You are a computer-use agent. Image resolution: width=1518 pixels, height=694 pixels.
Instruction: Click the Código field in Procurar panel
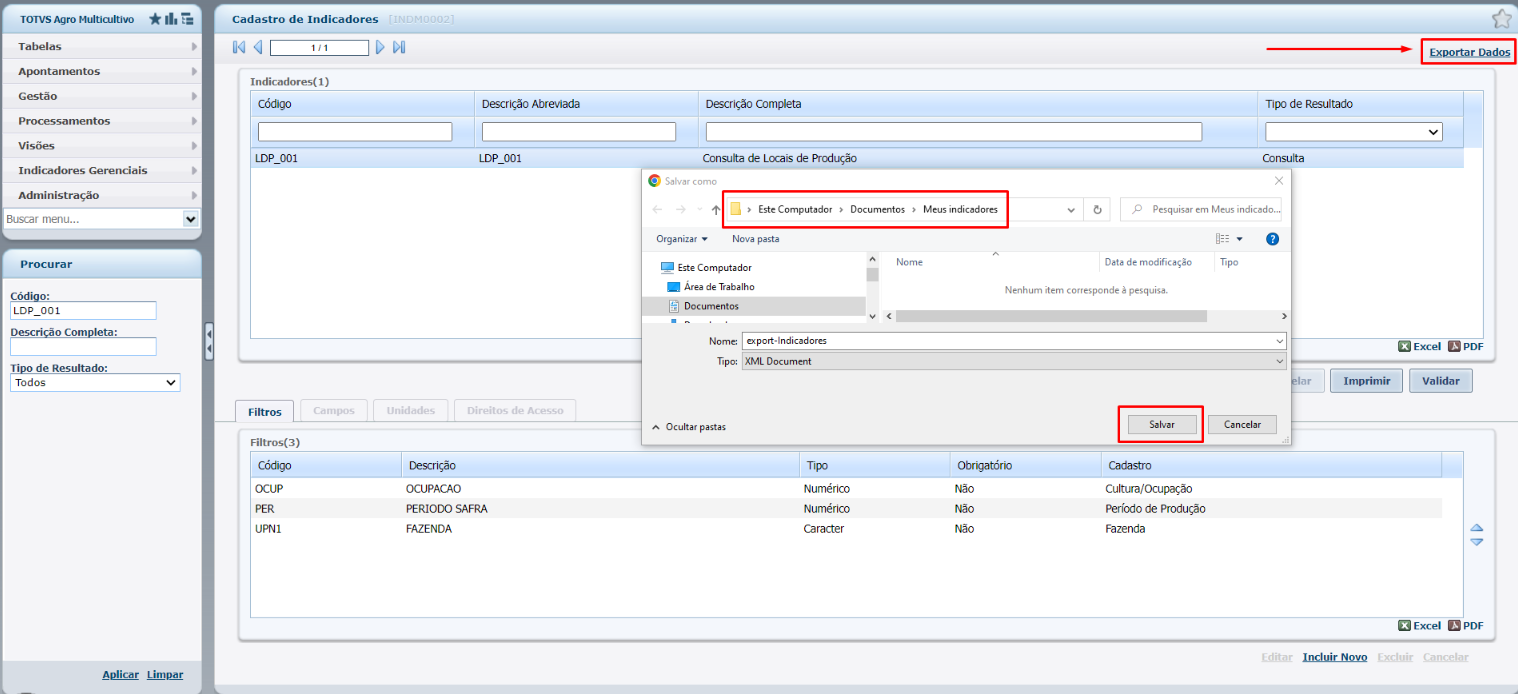[x=83, y=311]
